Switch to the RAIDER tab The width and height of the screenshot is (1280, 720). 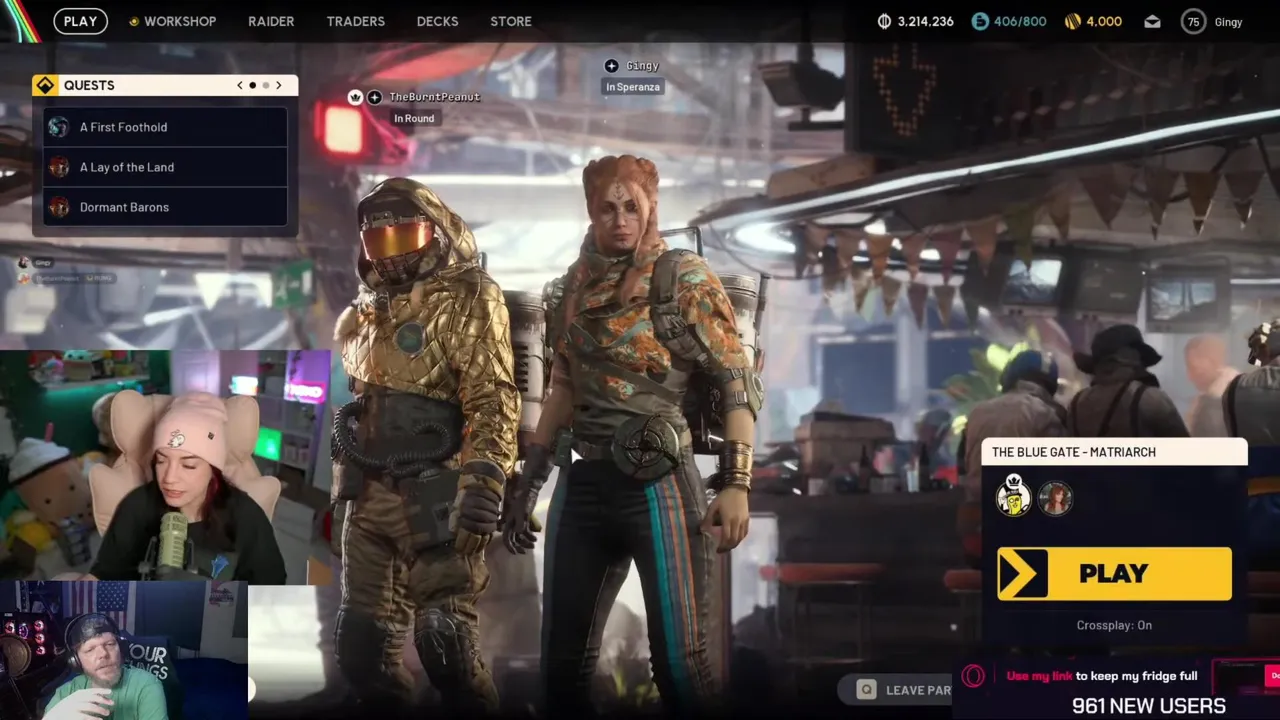coord(271,21)
